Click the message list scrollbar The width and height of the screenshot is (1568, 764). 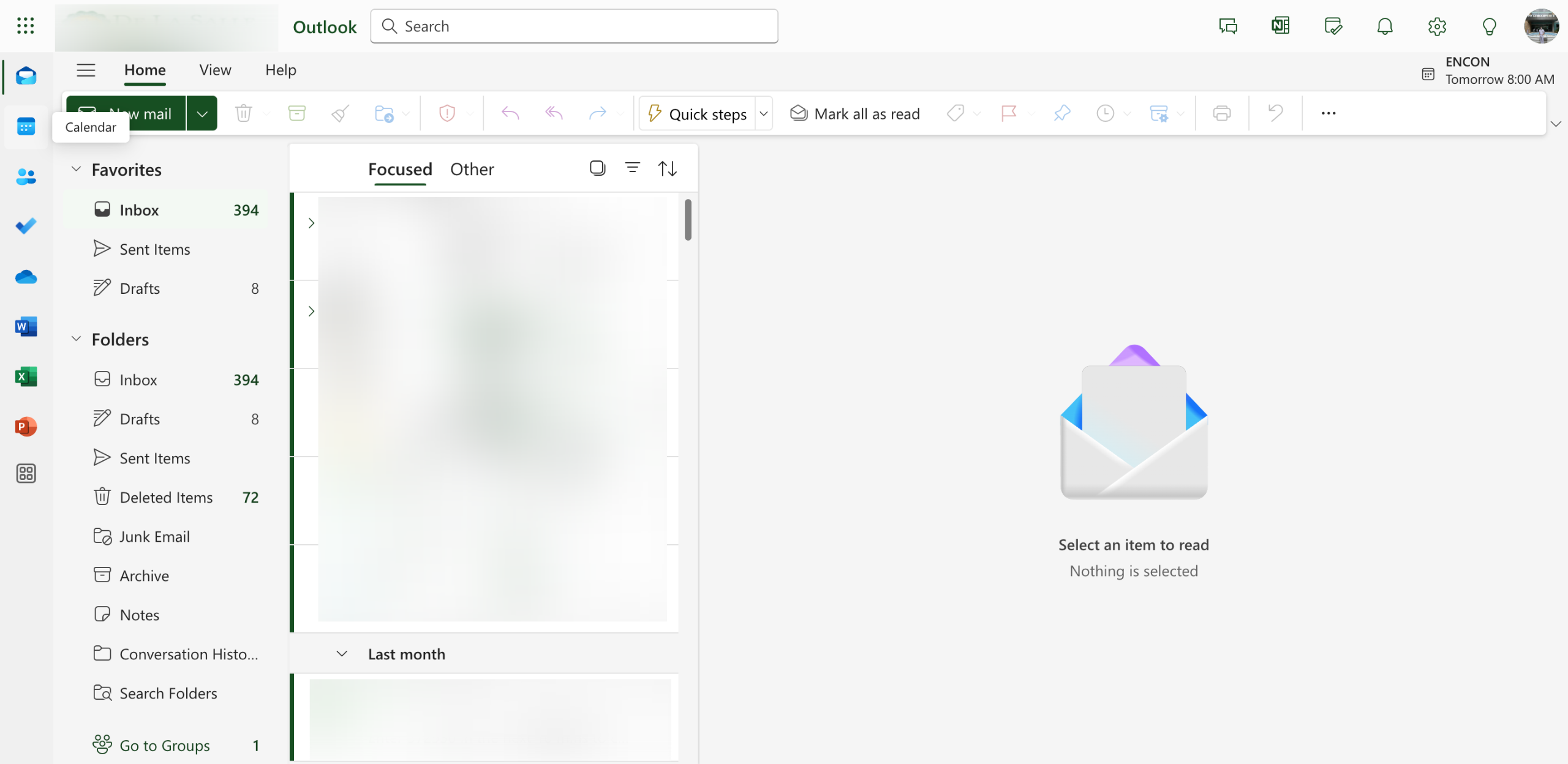click(x=688, y=219)
